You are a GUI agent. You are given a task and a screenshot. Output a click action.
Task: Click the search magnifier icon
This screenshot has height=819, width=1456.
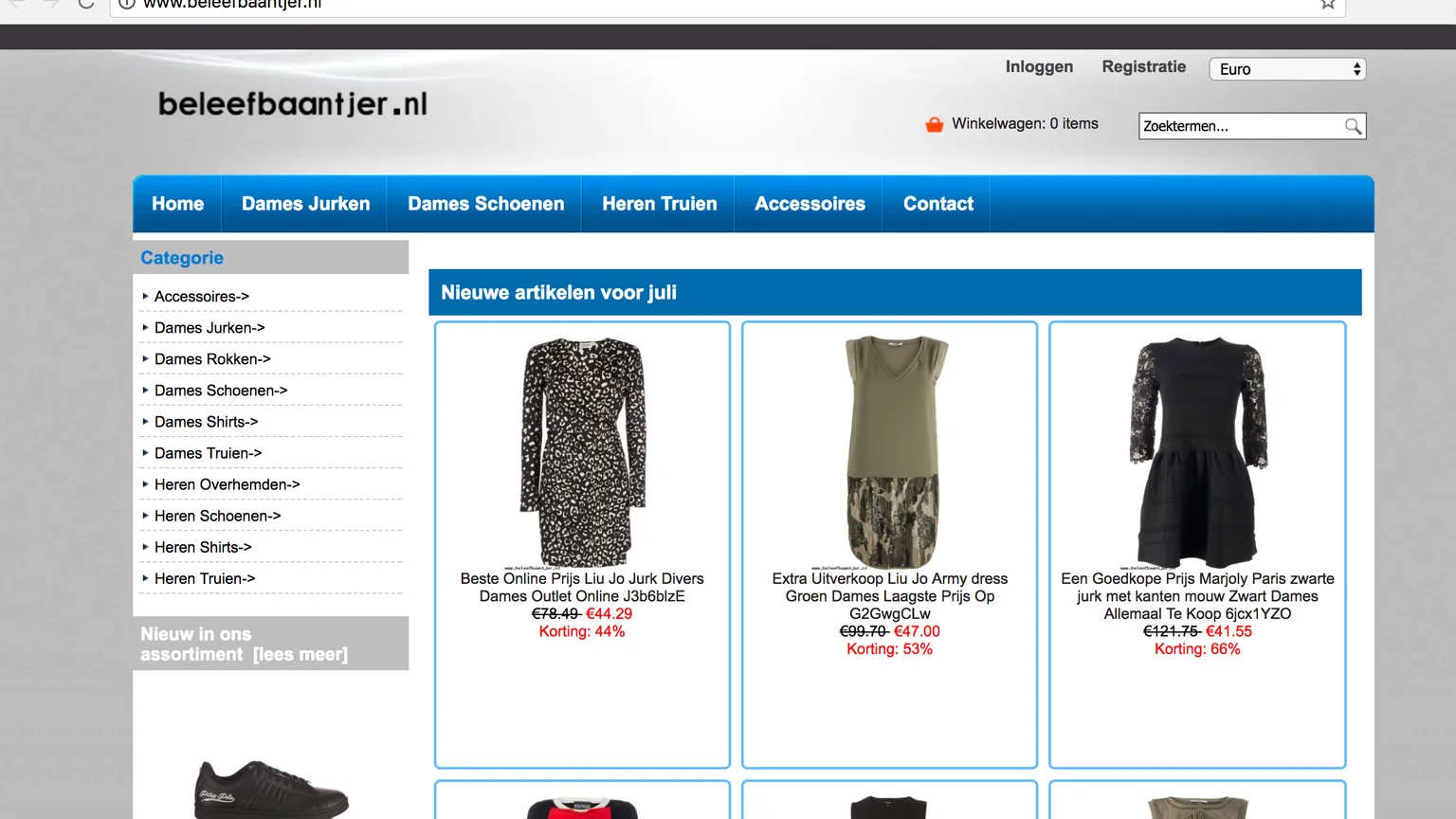click(1353, 126)
